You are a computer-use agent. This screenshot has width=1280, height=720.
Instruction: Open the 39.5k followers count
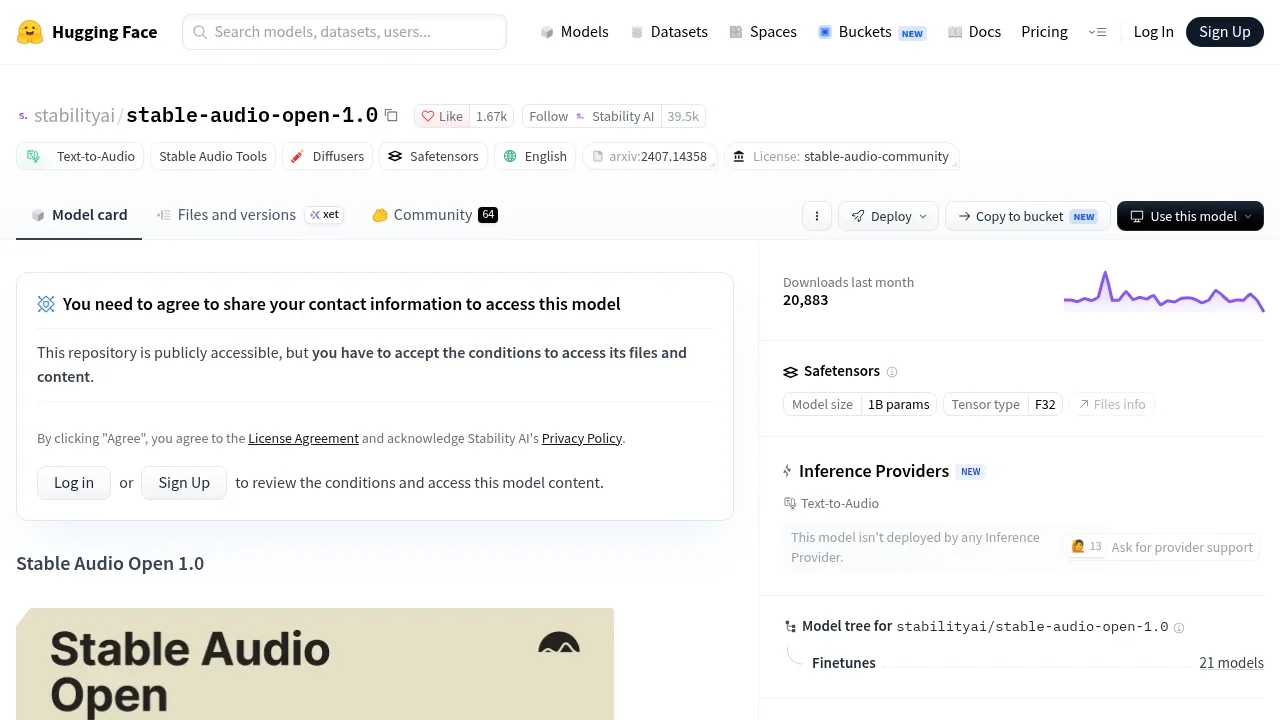(x=683, y=116)
